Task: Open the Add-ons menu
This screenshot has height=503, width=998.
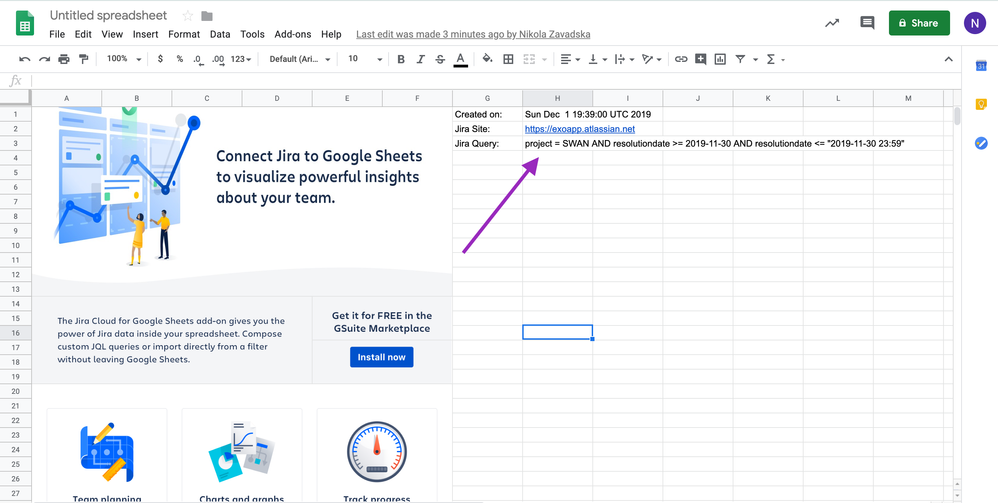Action: click(x=293, y=34)
